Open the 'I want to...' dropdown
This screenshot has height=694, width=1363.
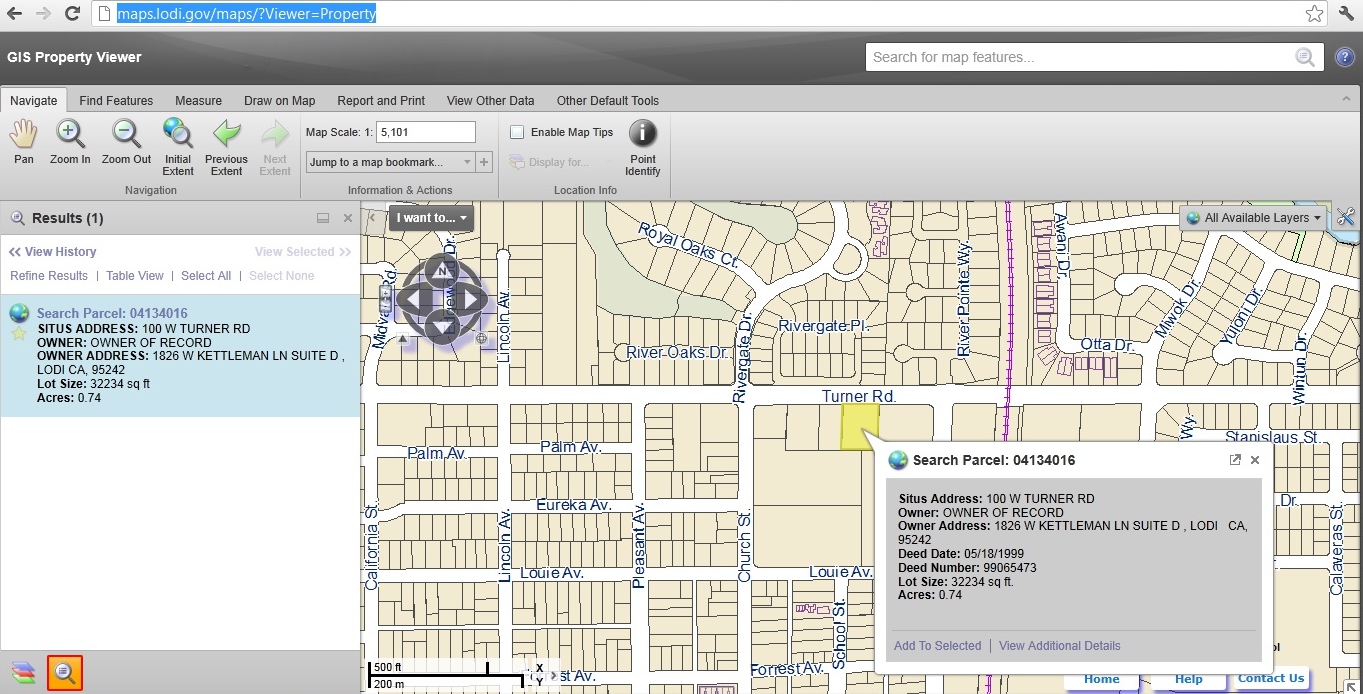(430, 217)
